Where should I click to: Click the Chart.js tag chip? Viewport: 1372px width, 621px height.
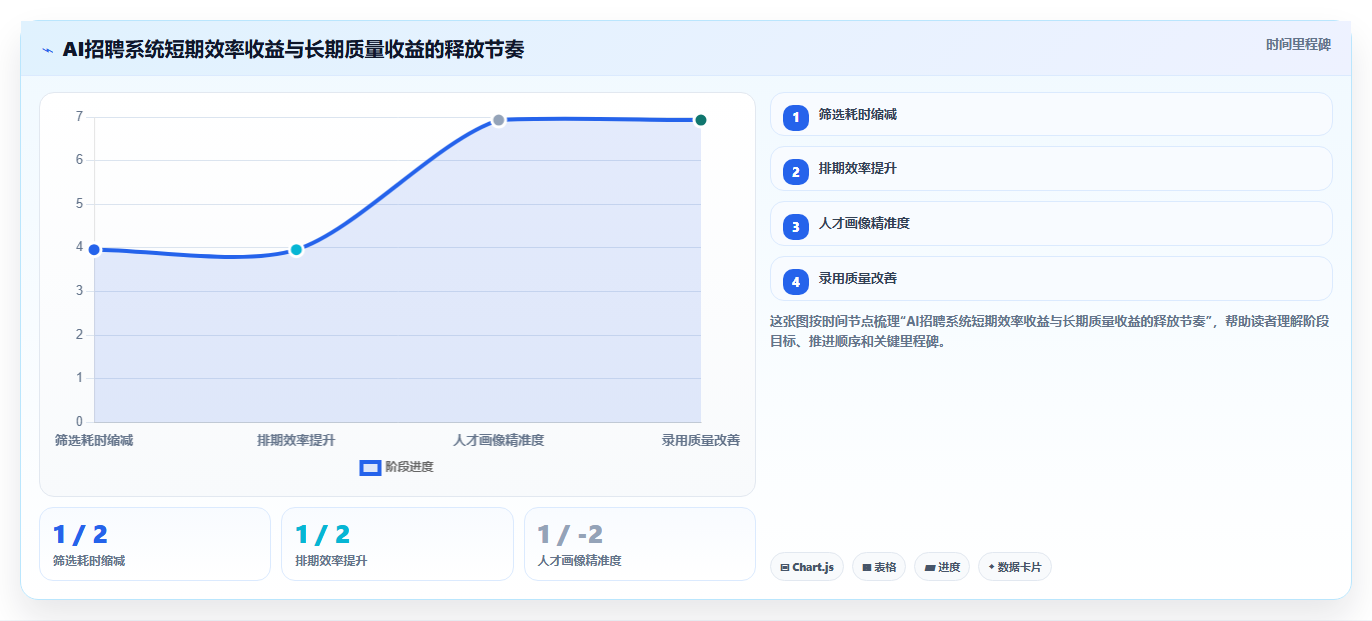[x=807, y=567]
